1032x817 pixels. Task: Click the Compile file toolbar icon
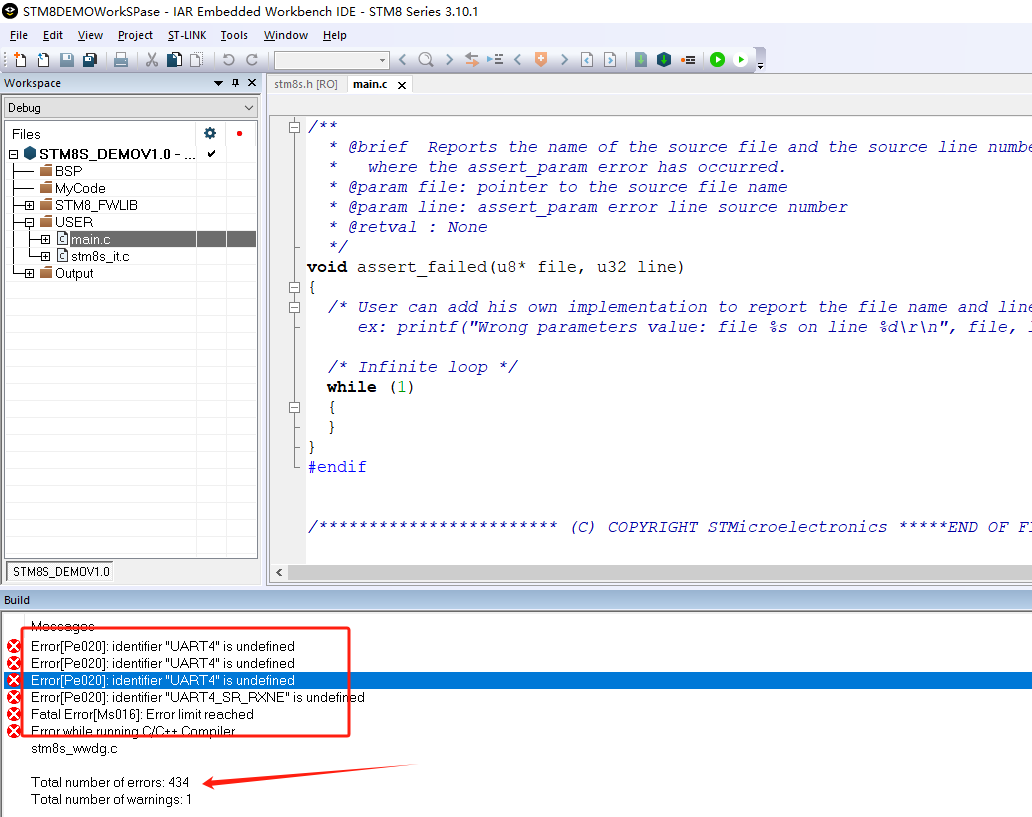click(x=640, y=60)
